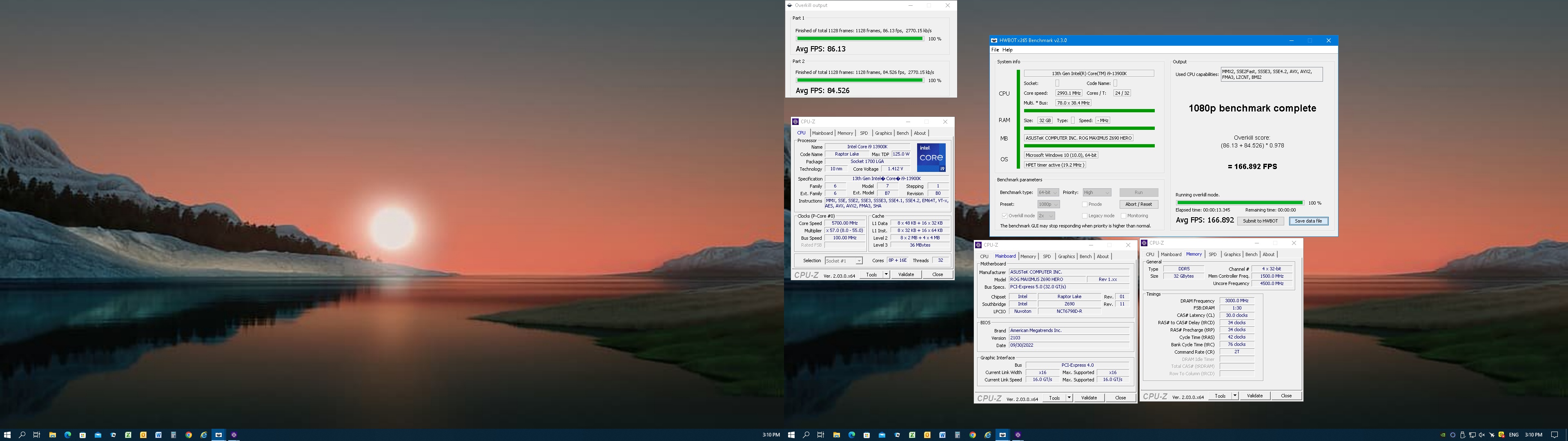
Task: Click Overkill output window title icon
Action: pos(790,5)
